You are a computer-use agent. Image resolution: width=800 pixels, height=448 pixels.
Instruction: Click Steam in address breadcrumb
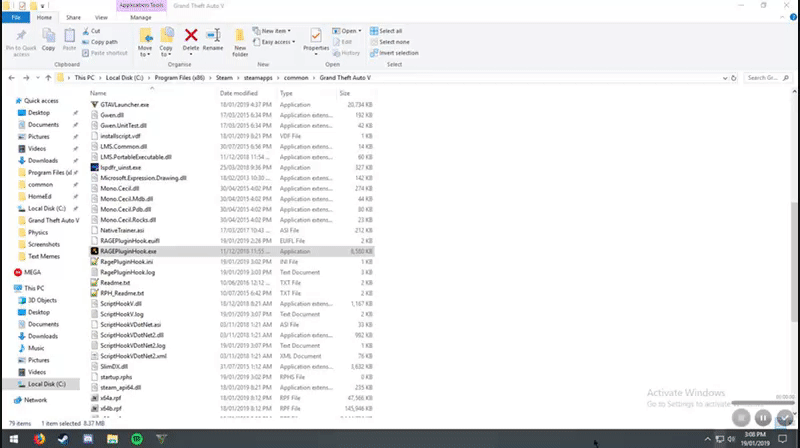click(x=224, y=78)
